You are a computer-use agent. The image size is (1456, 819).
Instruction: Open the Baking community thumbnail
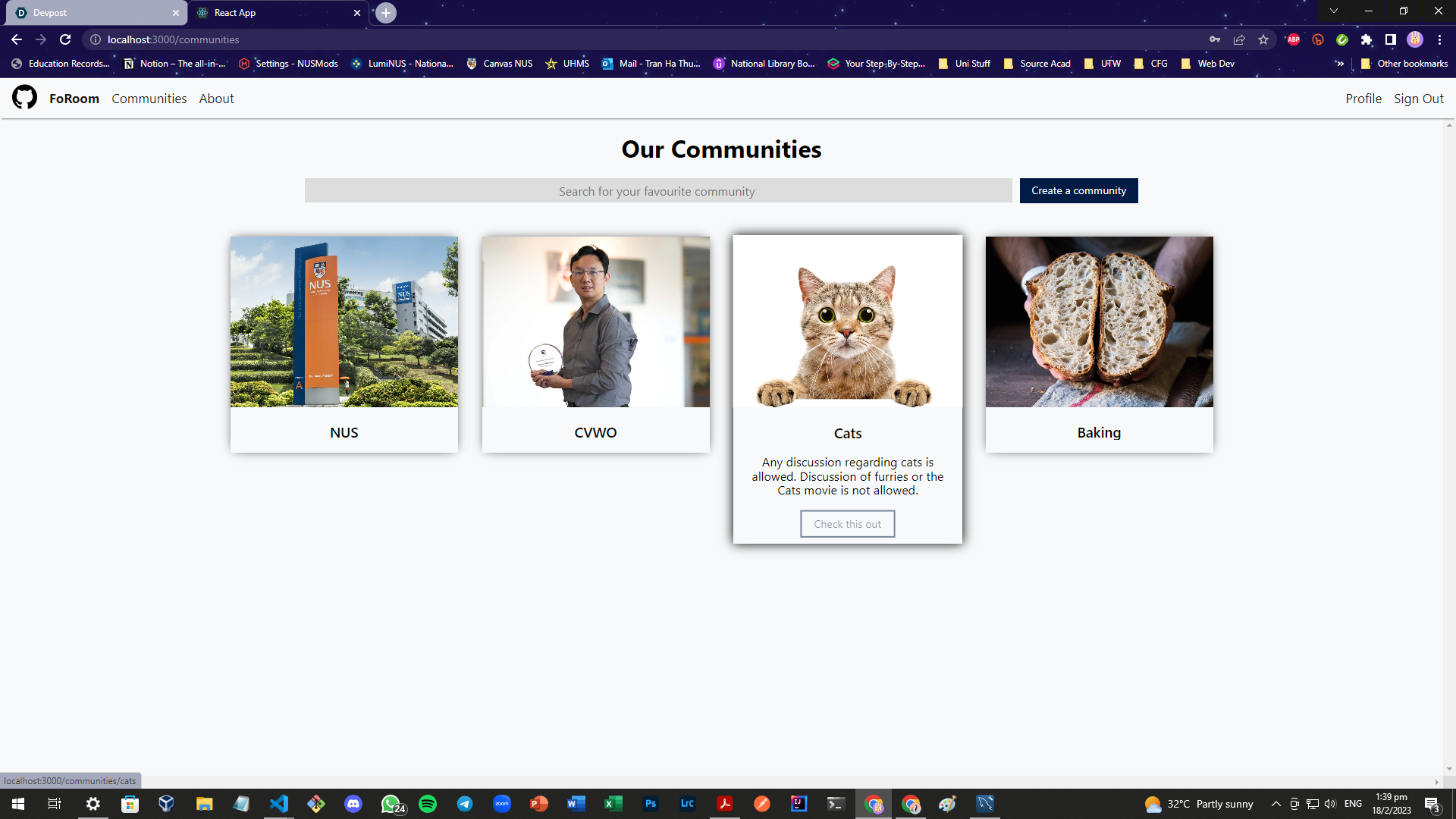[x=1099, y=322]
